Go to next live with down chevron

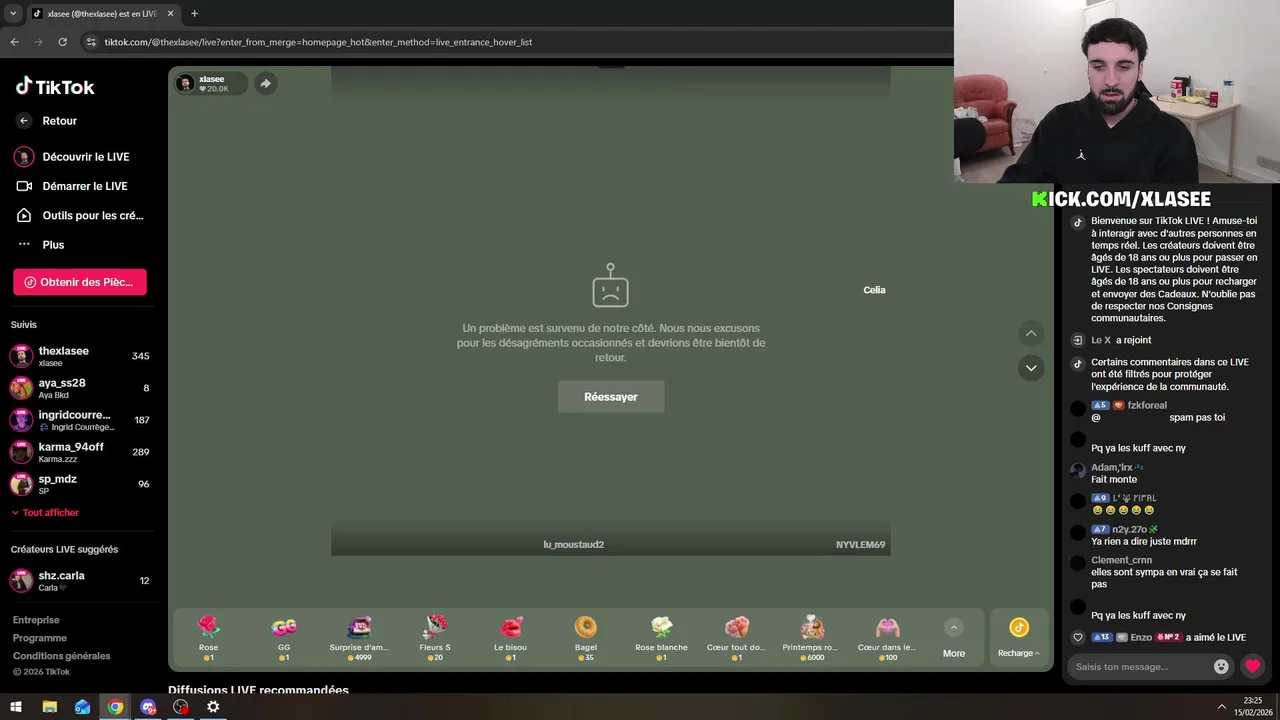(x=1031, y=368)
